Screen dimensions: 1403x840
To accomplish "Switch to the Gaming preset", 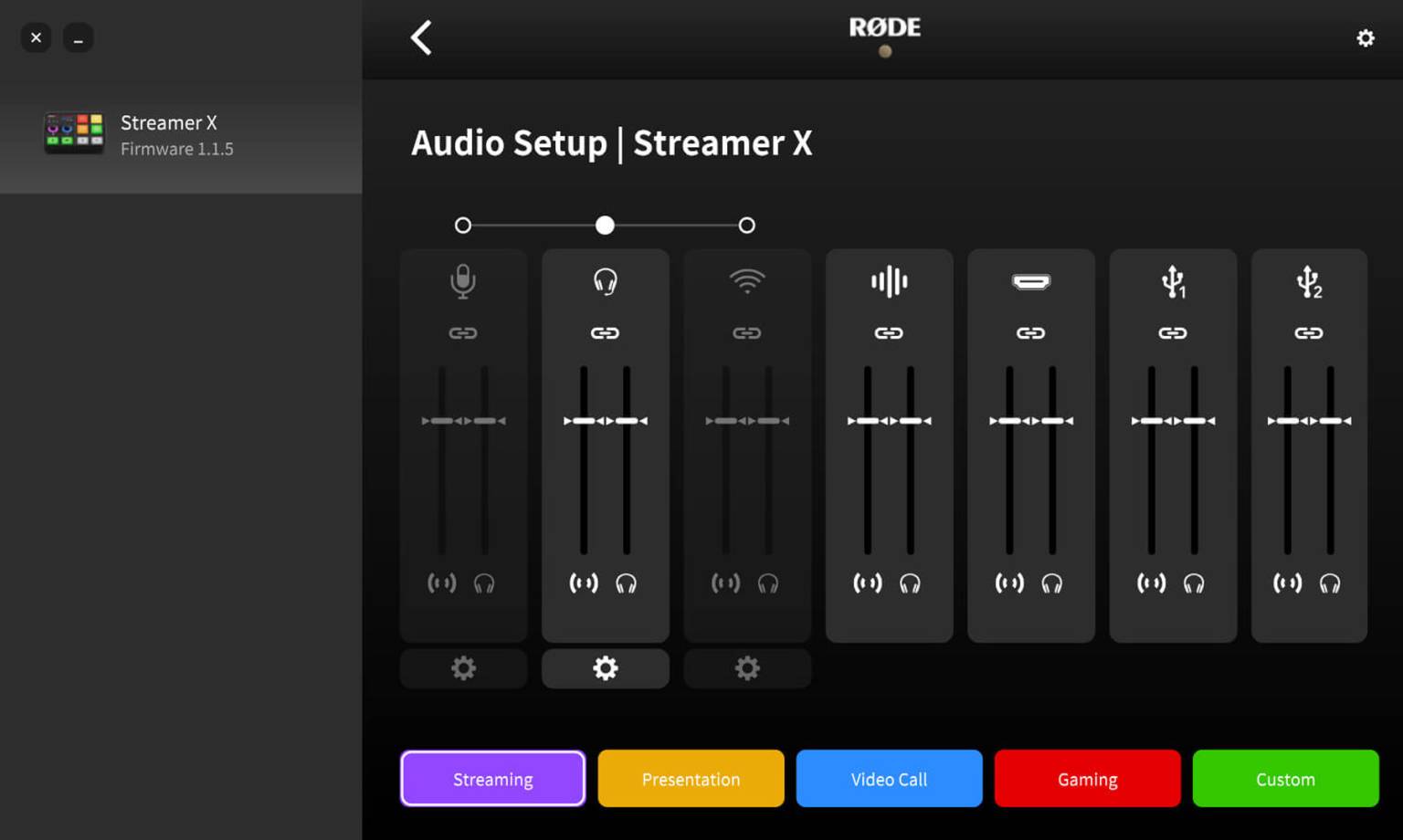I will pyautogui.click(x=1087, y=779).
